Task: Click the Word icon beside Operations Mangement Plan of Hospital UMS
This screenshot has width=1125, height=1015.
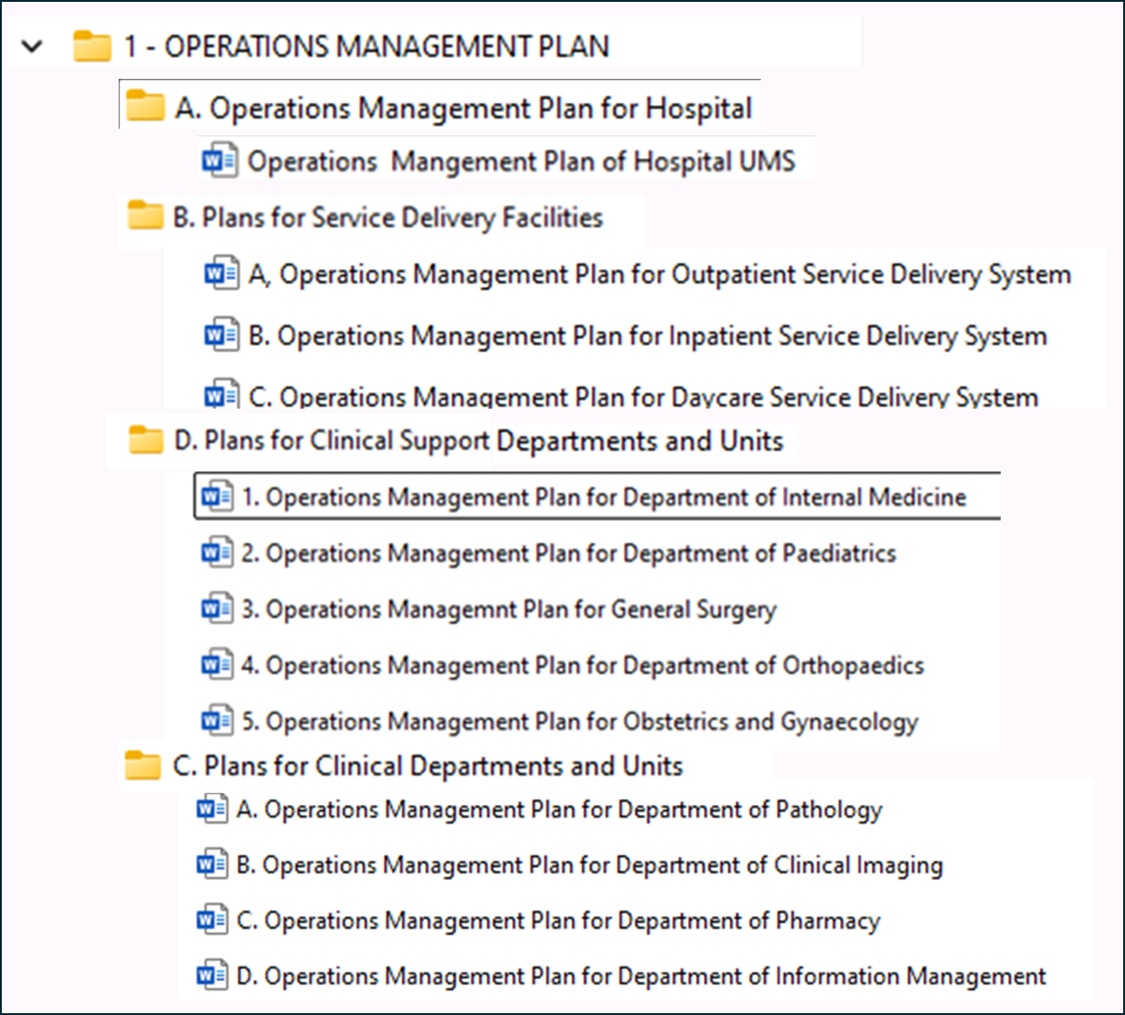Action: [x=222, y=161]
